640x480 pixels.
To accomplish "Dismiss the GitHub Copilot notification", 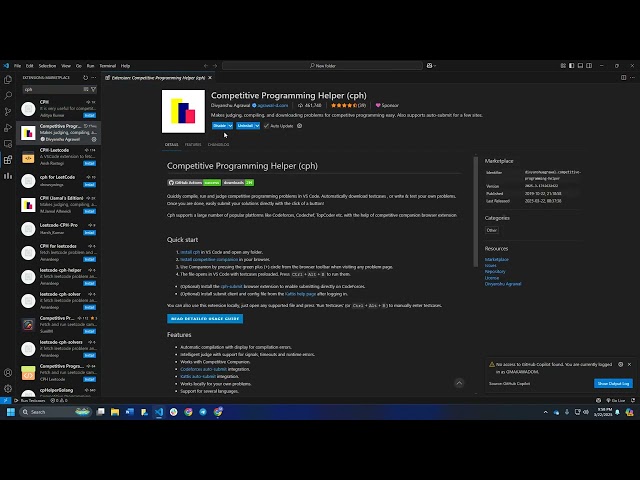I will click(x=629, y=364).
